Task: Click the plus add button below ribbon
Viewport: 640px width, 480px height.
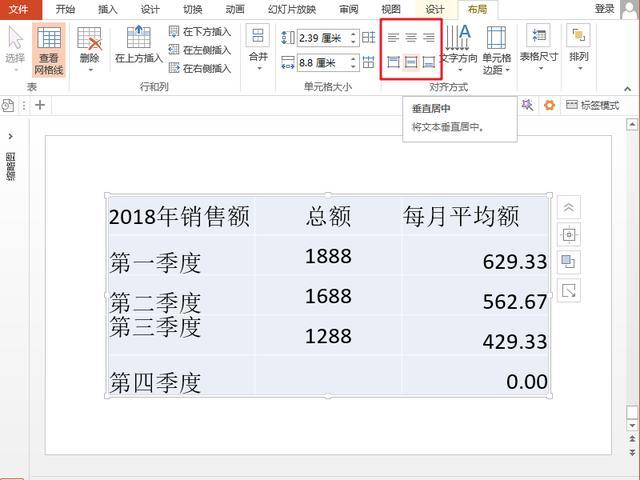Action: tap(40, 105)
